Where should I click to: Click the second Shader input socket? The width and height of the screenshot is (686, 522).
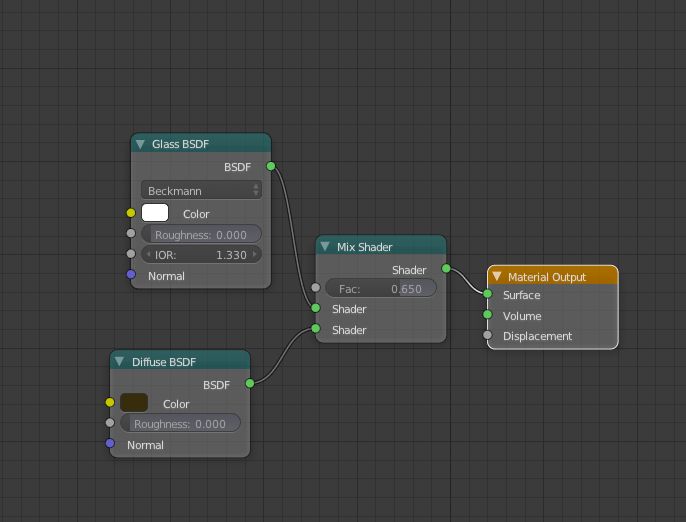tap(315, 328)
